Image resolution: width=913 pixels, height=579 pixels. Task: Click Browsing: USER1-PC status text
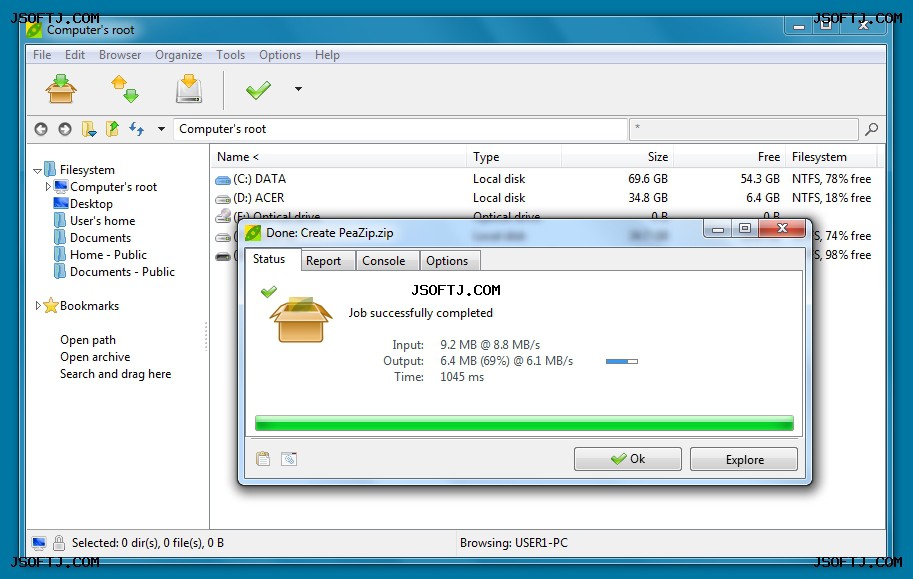pyautogui.click(x=514, y=543)
